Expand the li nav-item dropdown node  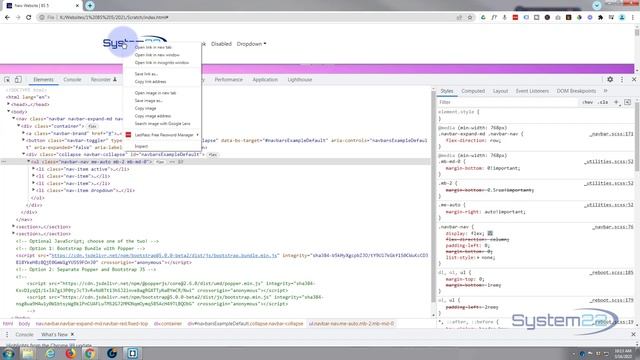33,191
